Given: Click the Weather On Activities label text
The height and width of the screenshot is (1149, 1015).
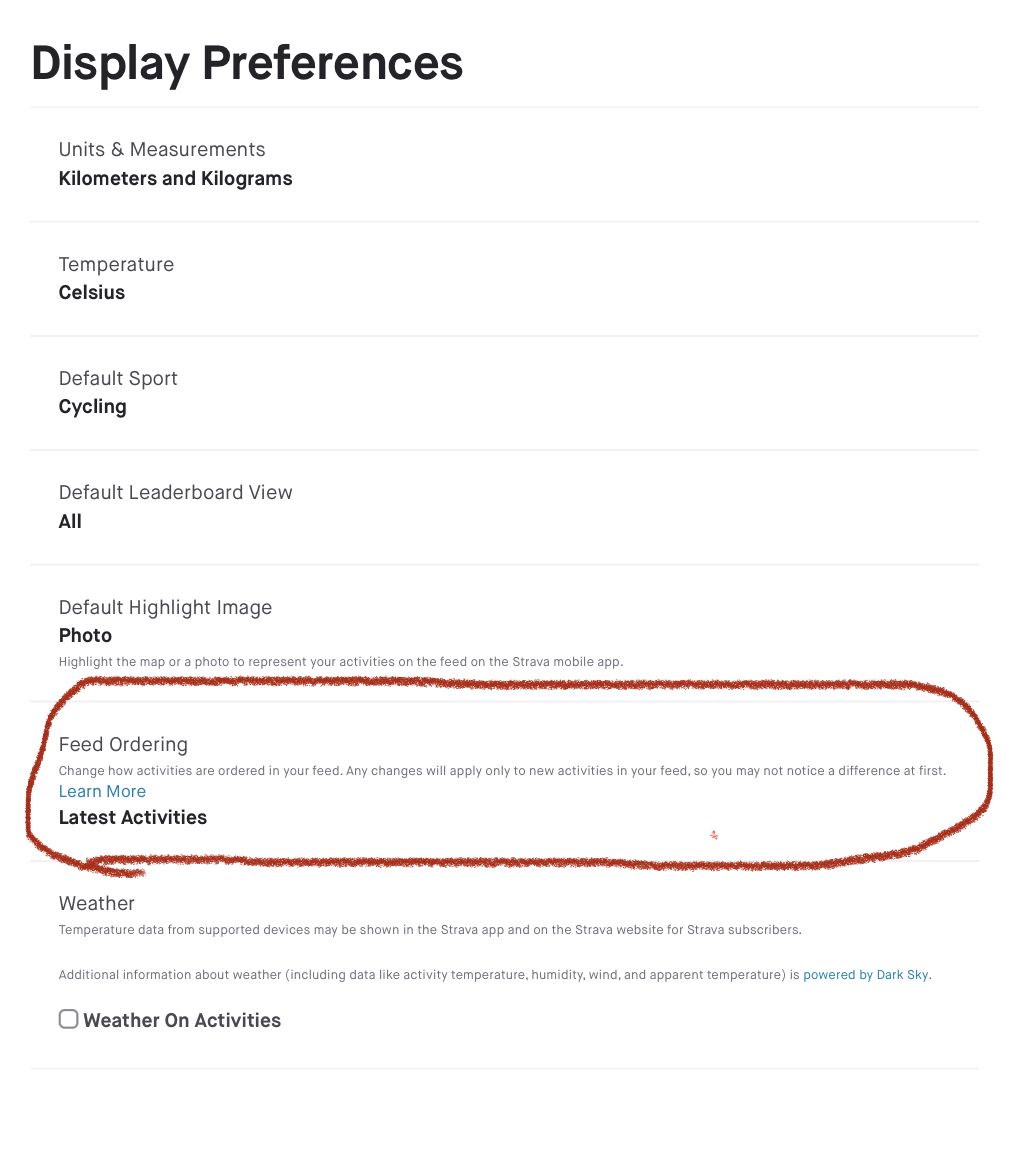Looking at the screenshot, I should 182,1020.
